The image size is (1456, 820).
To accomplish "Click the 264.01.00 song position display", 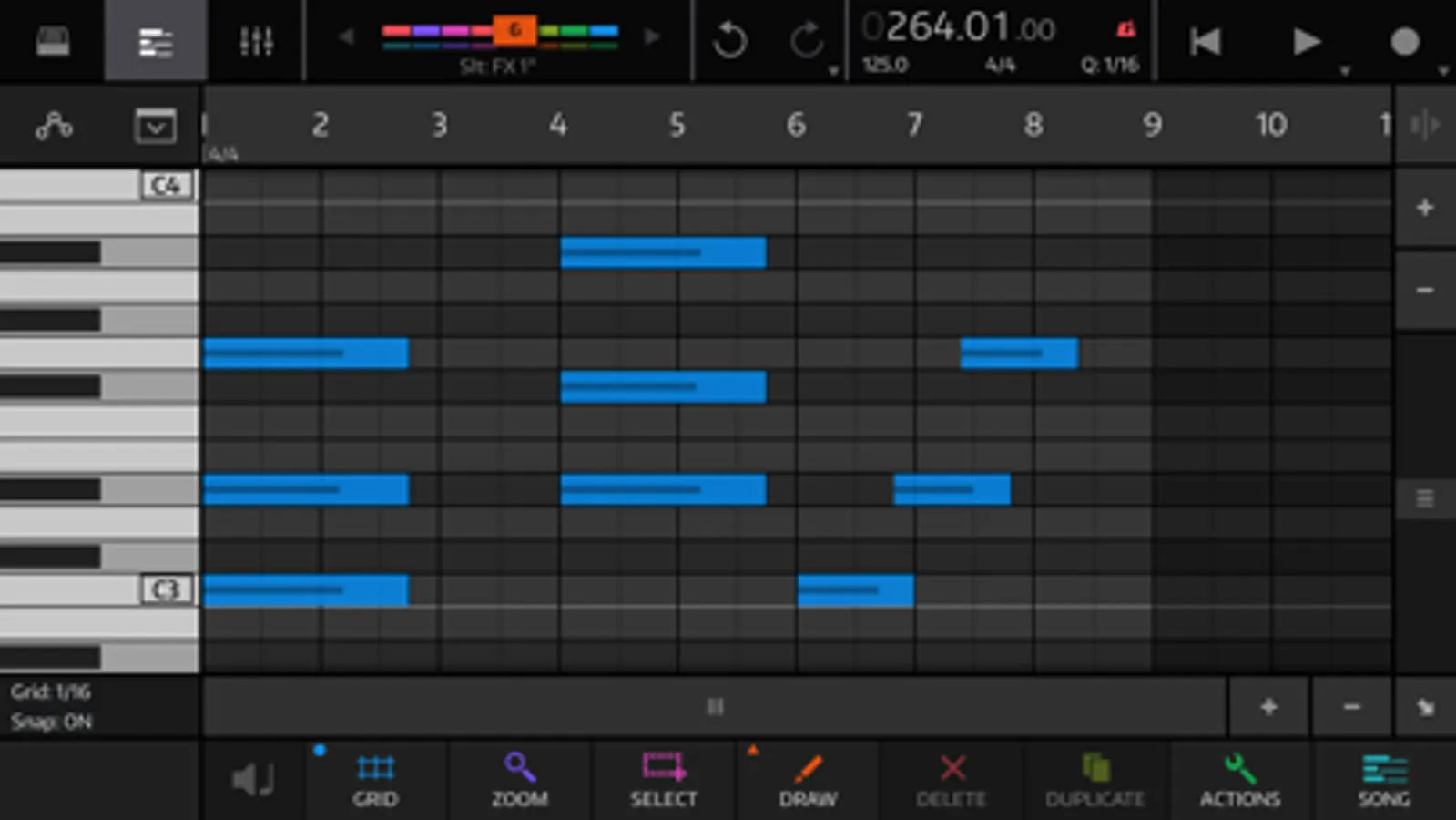I will tap(959, 27).
